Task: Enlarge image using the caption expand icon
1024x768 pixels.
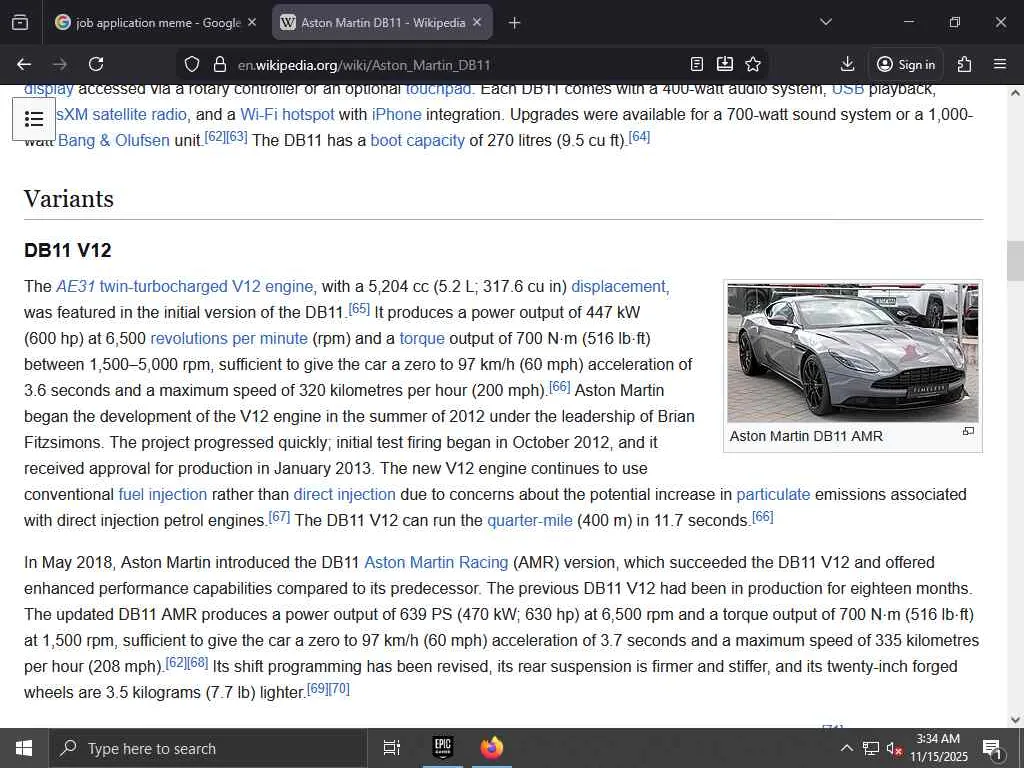Action: [968, 432]
